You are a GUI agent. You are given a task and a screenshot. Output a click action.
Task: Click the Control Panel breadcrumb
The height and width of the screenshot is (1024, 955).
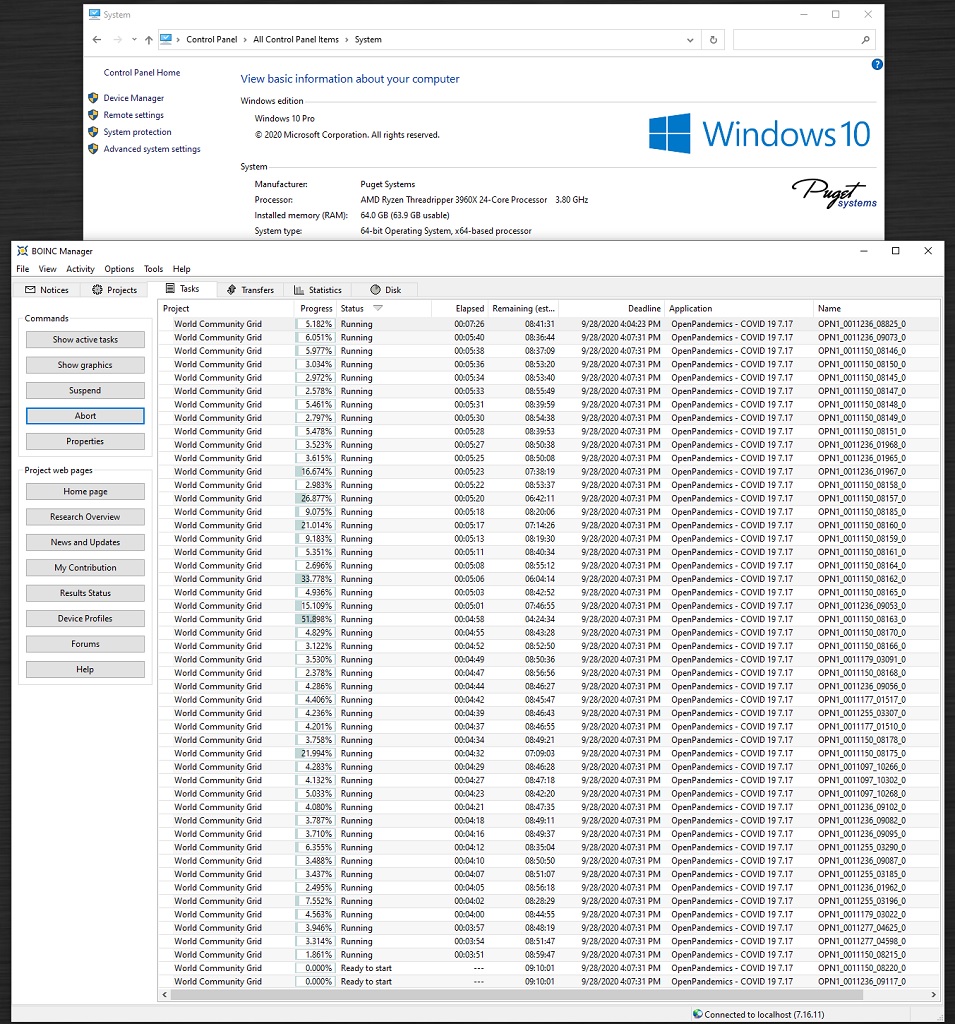212,40
